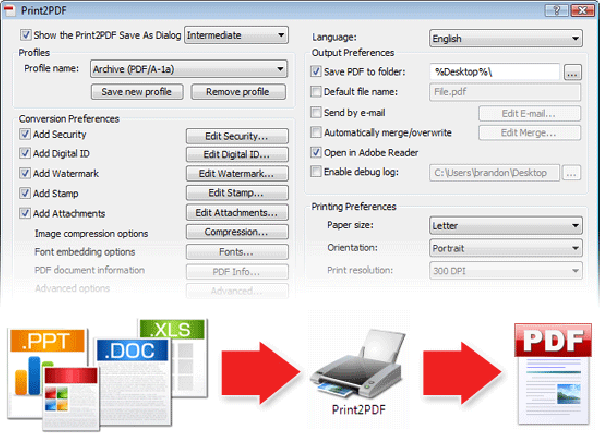The image size is (600, 436).
Task: Click the debug log path field
Action: (x=494, y=173)
